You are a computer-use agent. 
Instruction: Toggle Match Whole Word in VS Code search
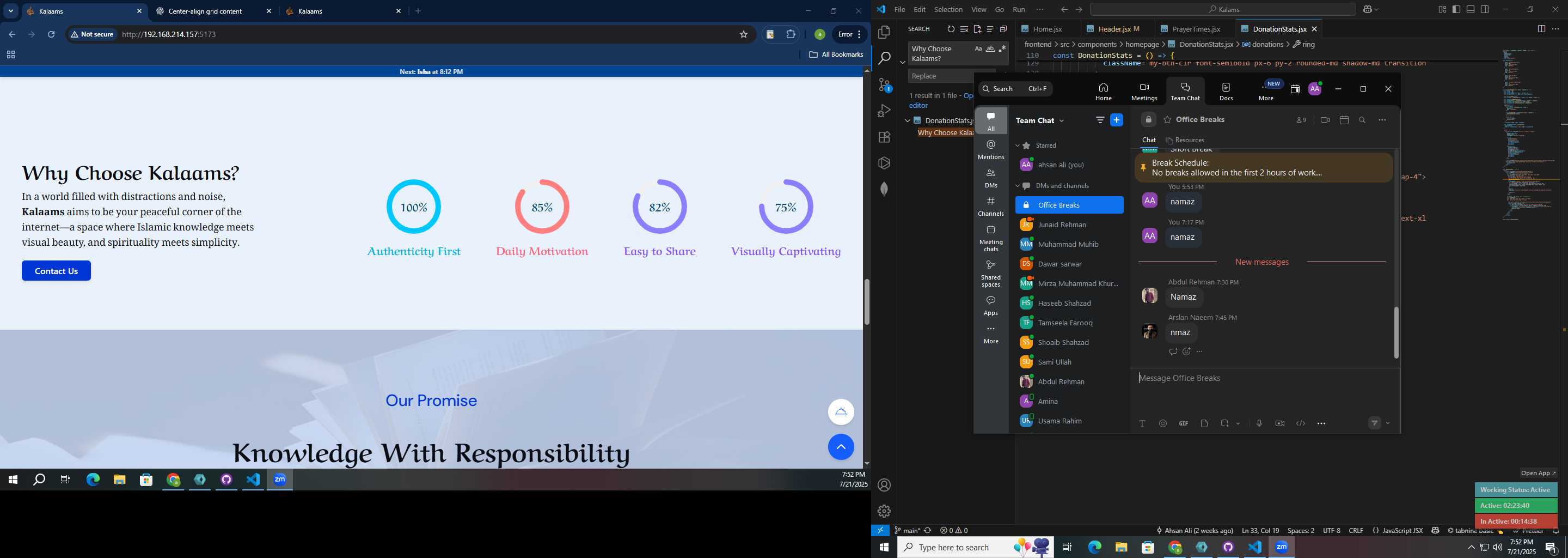(990, 48)
